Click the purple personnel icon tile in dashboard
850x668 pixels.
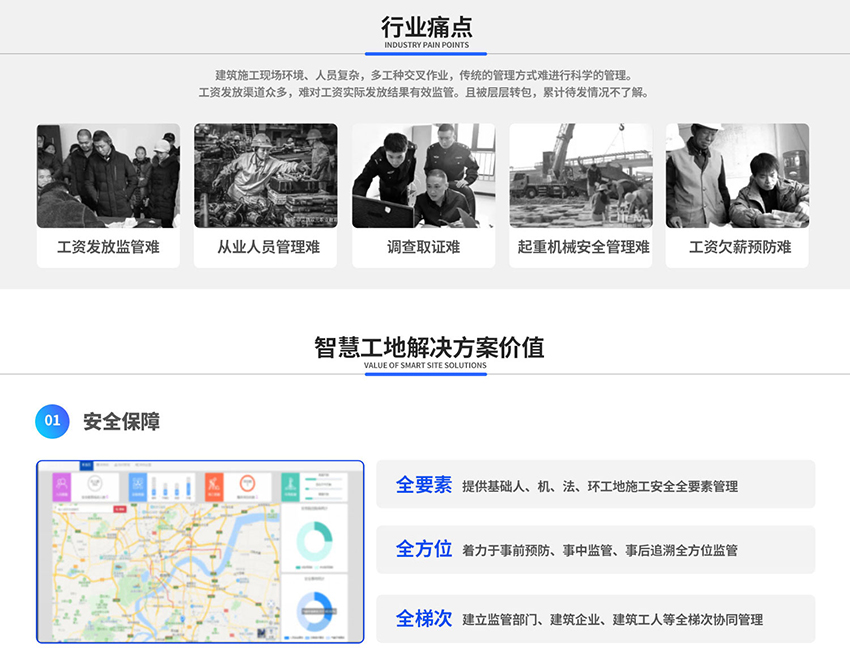[x=62, y=486]
